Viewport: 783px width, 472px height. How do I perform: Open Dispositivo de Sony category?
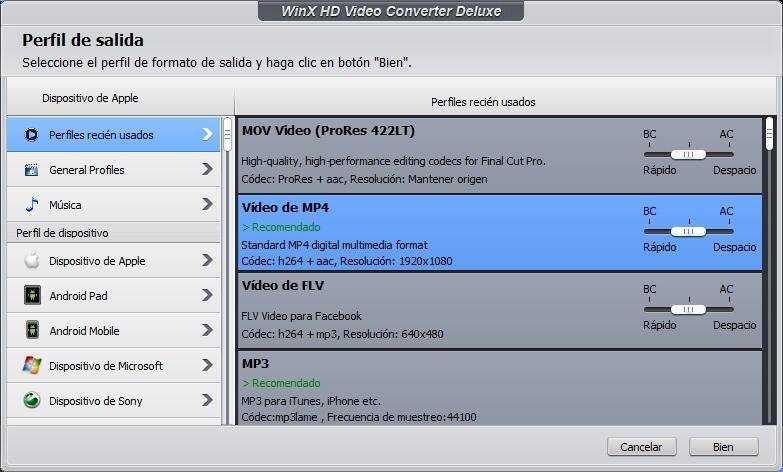click(113, 400)
